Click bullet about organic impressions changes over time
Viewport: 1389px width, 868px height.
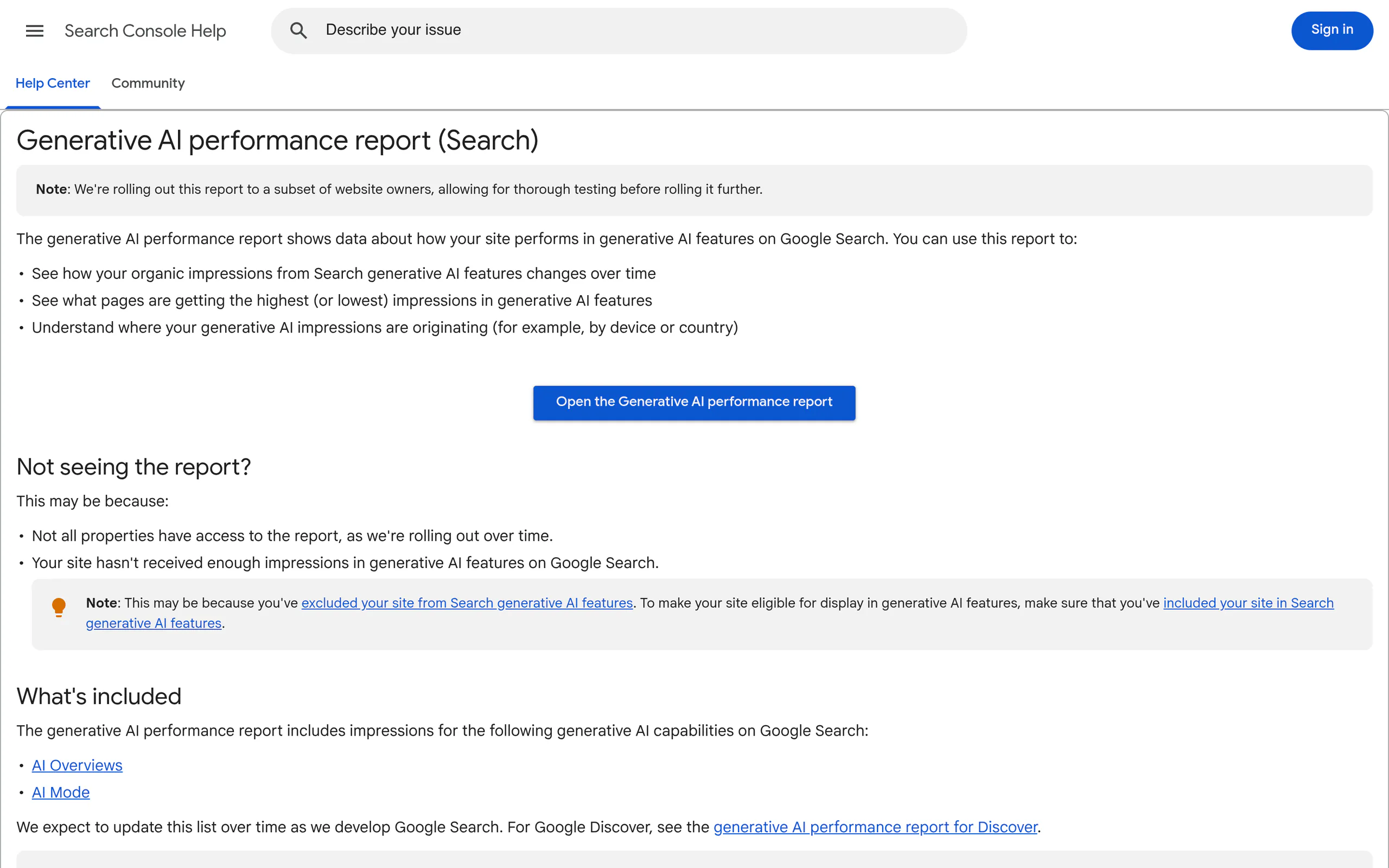[343, 273]
